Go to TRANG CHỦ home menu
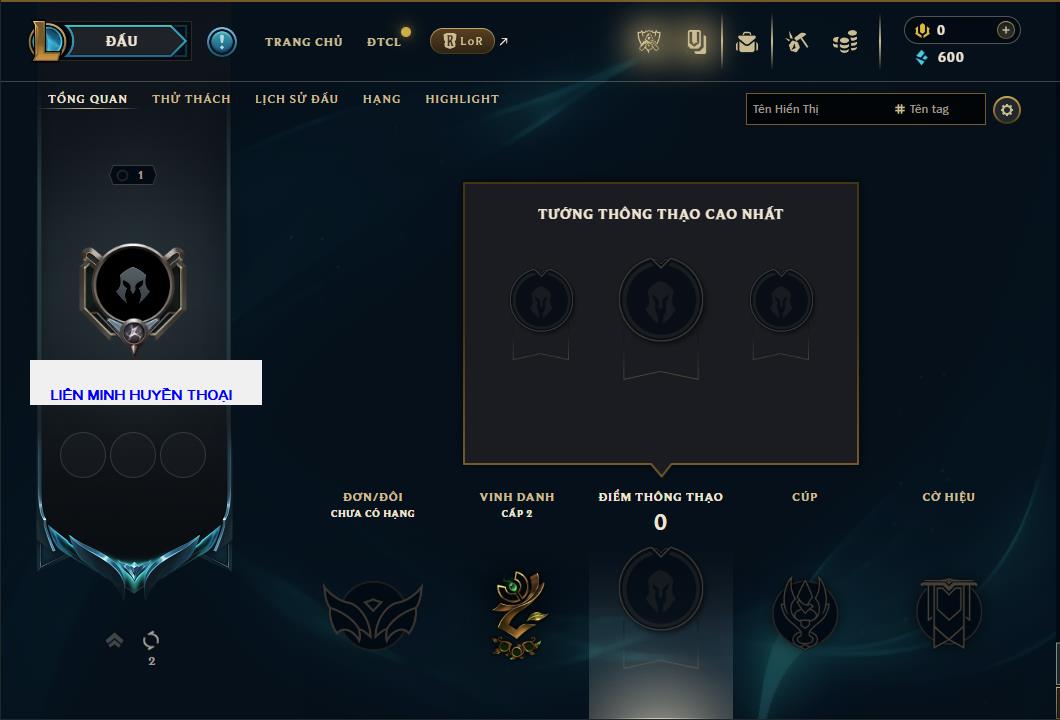 coord(304,42)
